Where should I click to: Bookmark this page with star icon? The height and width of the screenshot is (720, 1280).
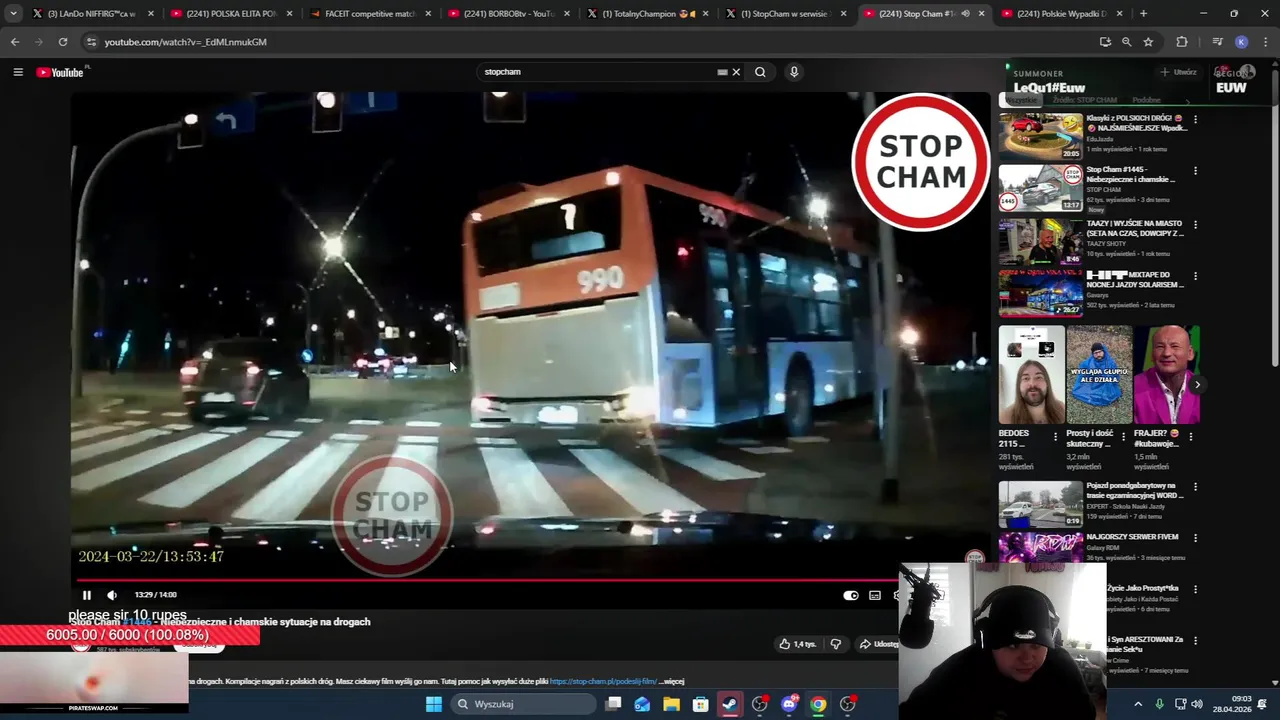[x=1148, y=42]
